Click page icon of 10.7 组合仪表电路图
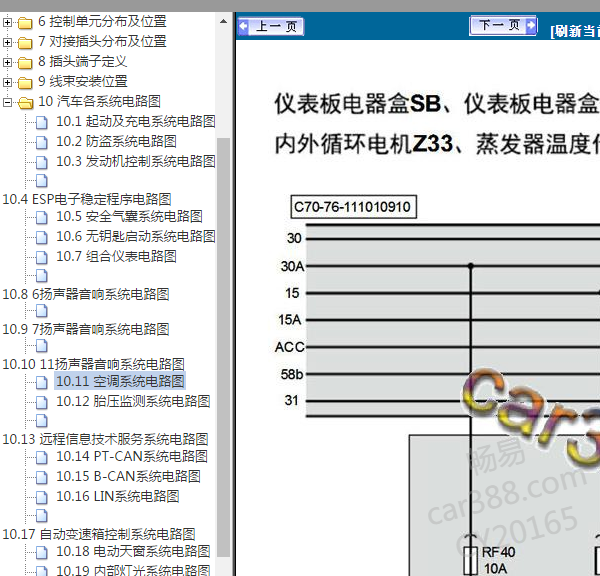 [42, 257]
